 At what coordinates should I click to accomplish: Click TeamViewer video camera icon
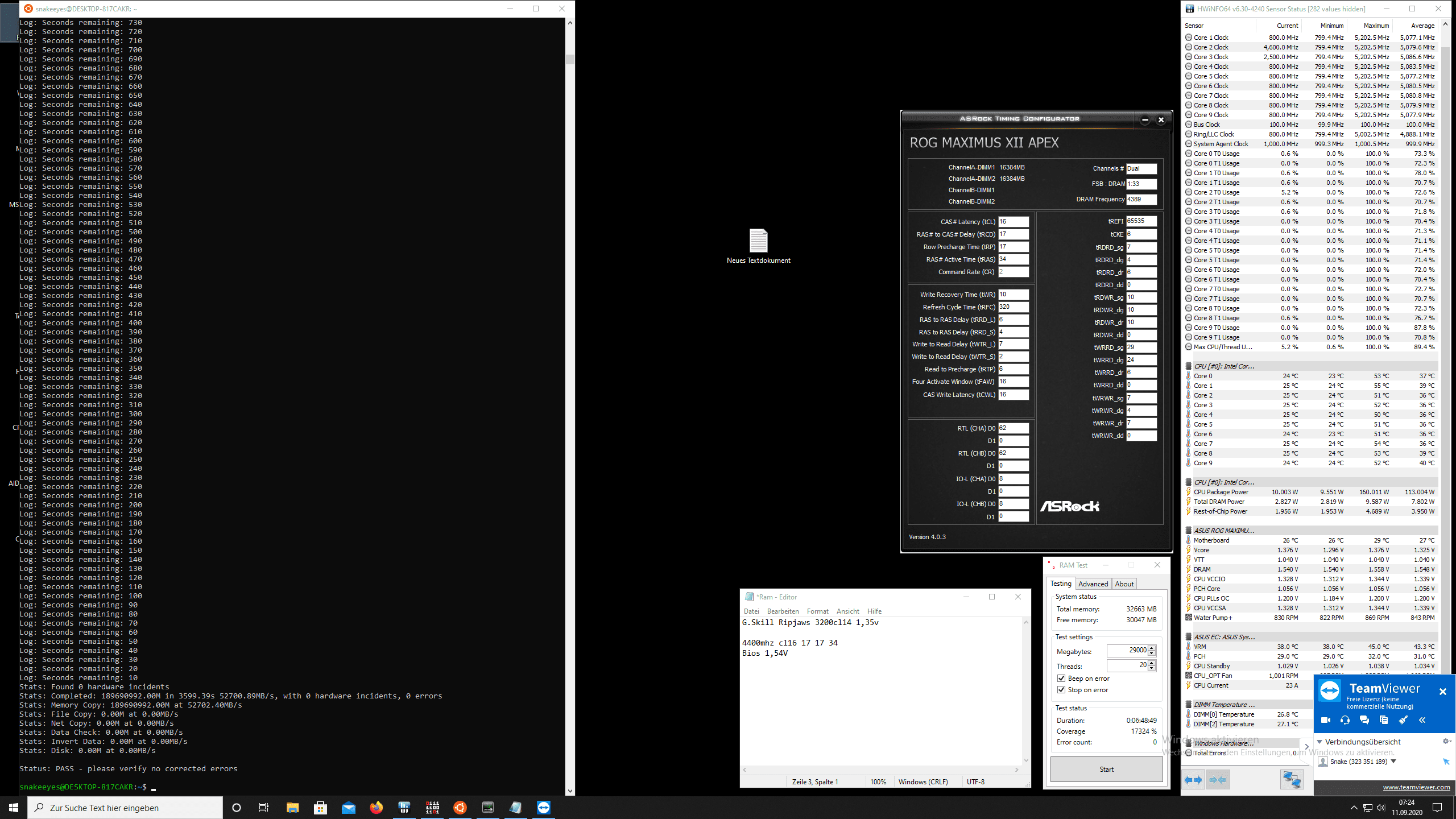pyautogui.click(x=1326, y=720)
